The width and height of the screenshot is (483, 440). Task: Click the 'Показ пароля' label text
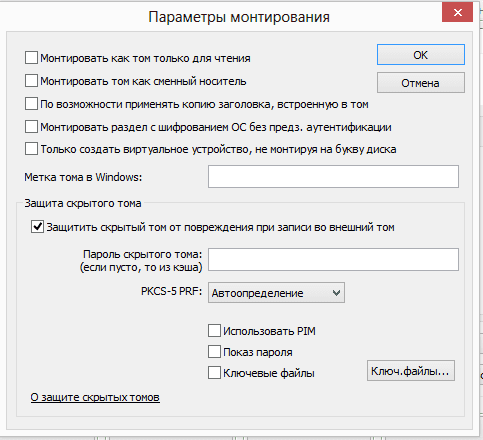tap(258, 352)
